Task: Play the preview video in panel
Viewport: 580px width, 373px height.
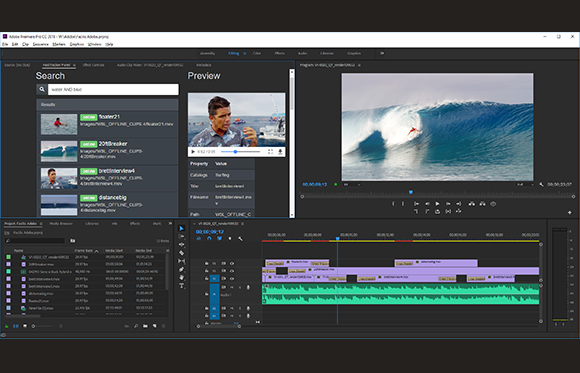Action: 193,152
